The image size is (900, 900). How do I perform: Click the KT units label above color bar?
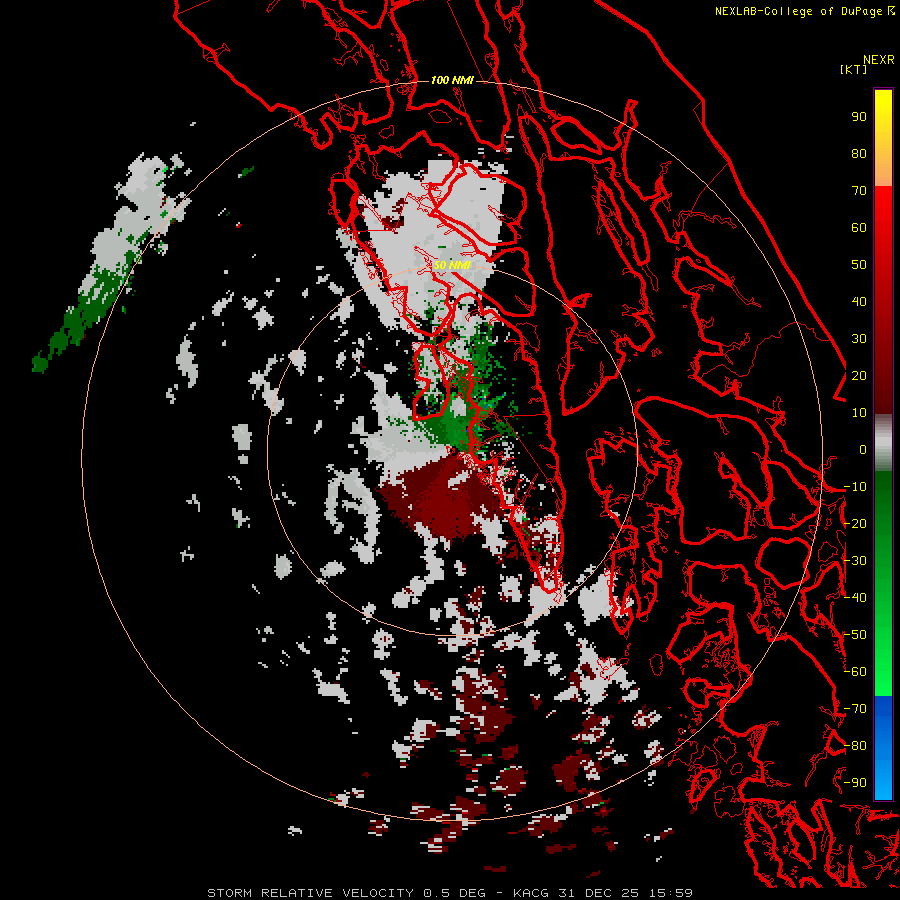[x=853, y=69]
